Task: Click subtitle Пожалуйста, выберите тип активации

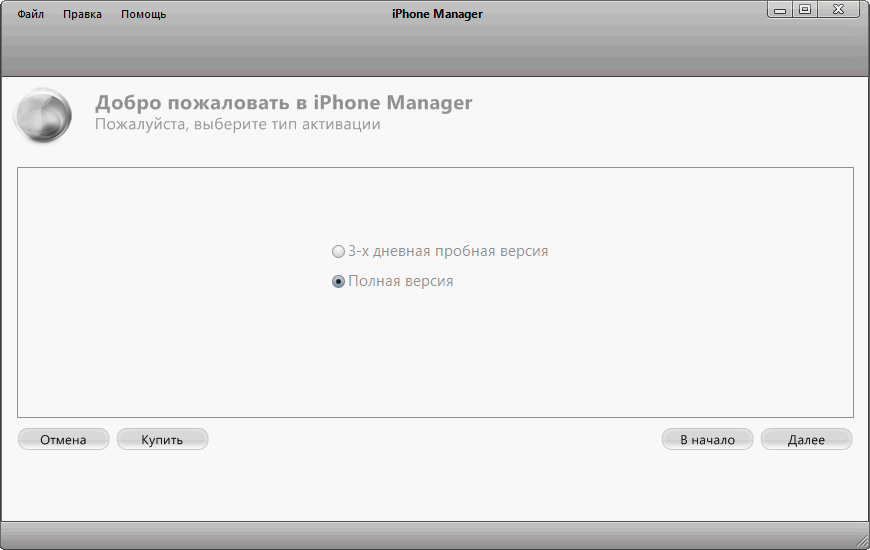Action: pos(237,124)
